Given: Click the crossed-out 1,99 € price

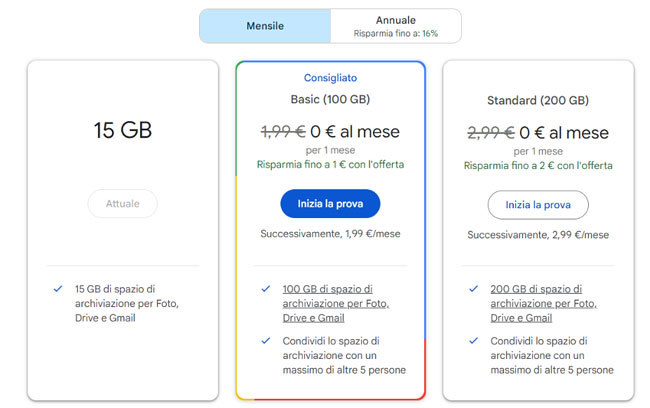Looking at the screenshot, I should [x=283, y=132].
